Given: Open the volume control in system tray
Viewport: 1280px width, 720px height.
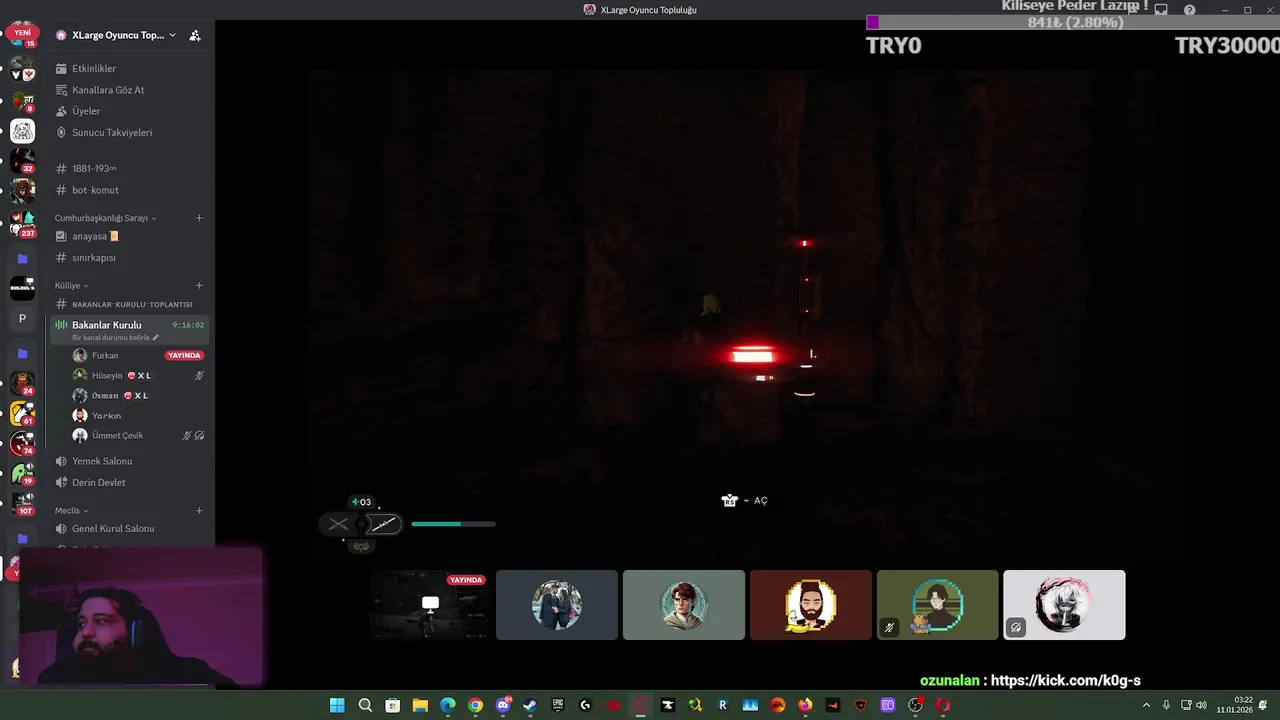Looking at the screenshot, I should click(x=1201, y=705).
